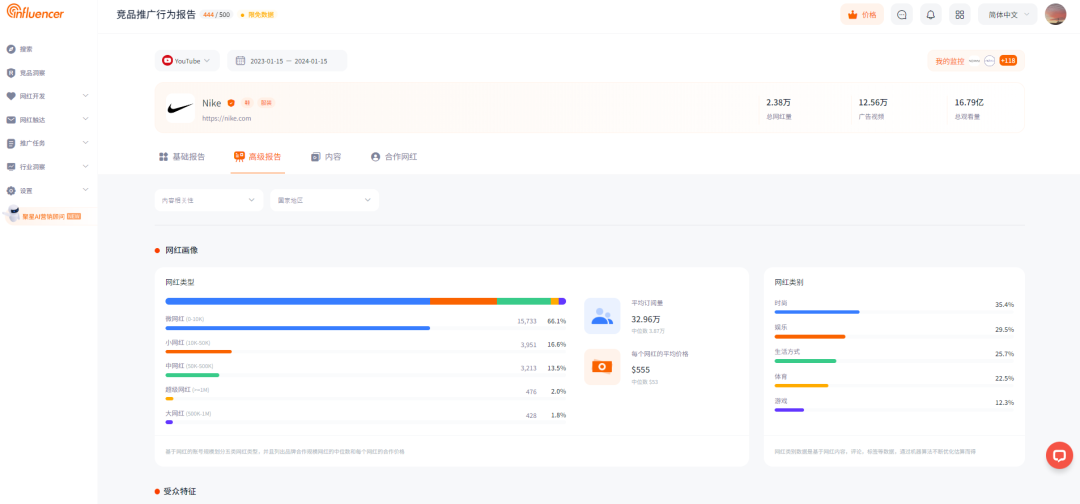Expand 推广任务 with its chevron
This screenshot has width=1080, height=504.
point(85,143)
